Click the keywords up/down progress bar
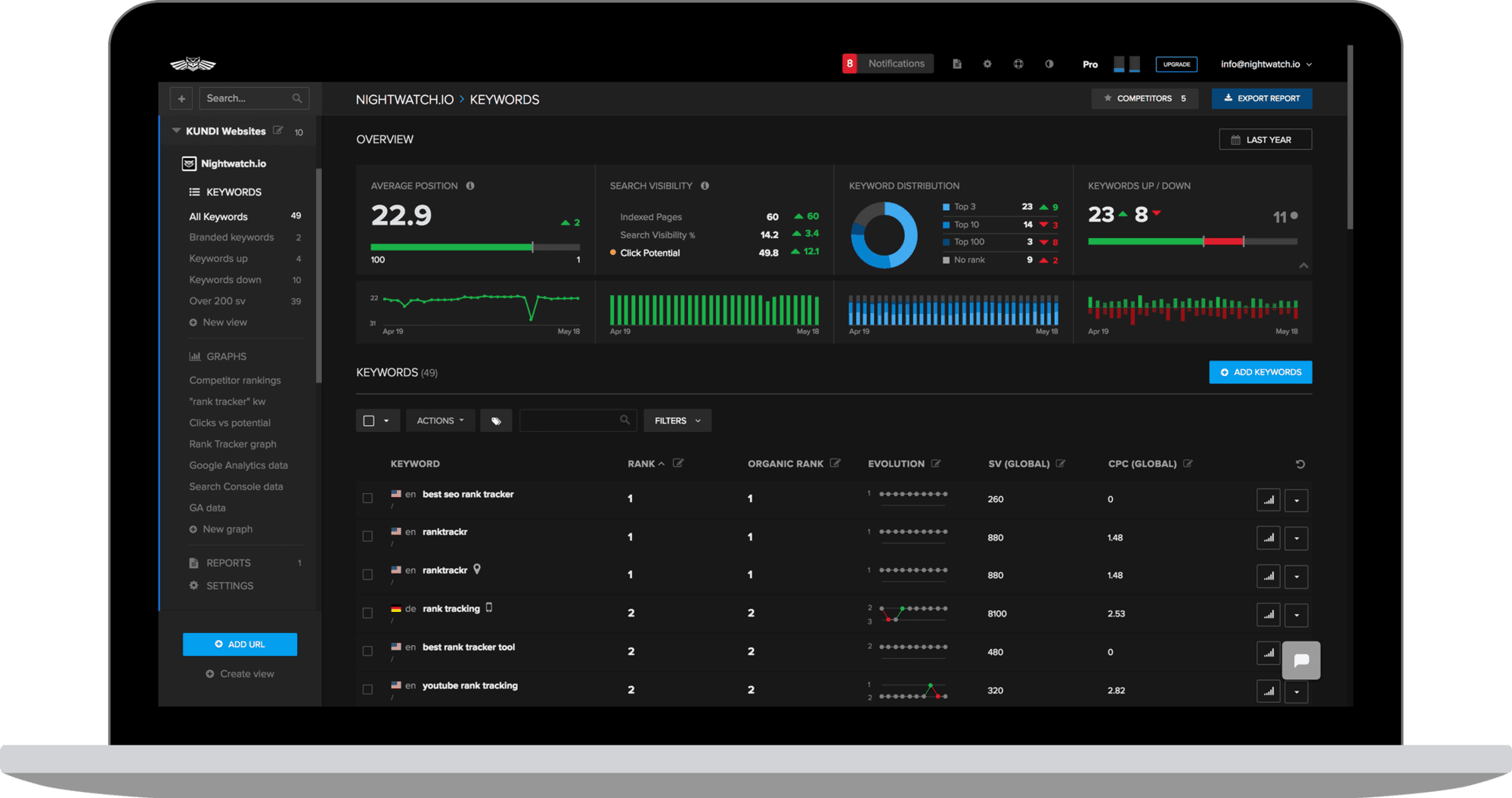Image resolution: width=1512 pixels, height=798 pixels. (x=1192, y=241)
